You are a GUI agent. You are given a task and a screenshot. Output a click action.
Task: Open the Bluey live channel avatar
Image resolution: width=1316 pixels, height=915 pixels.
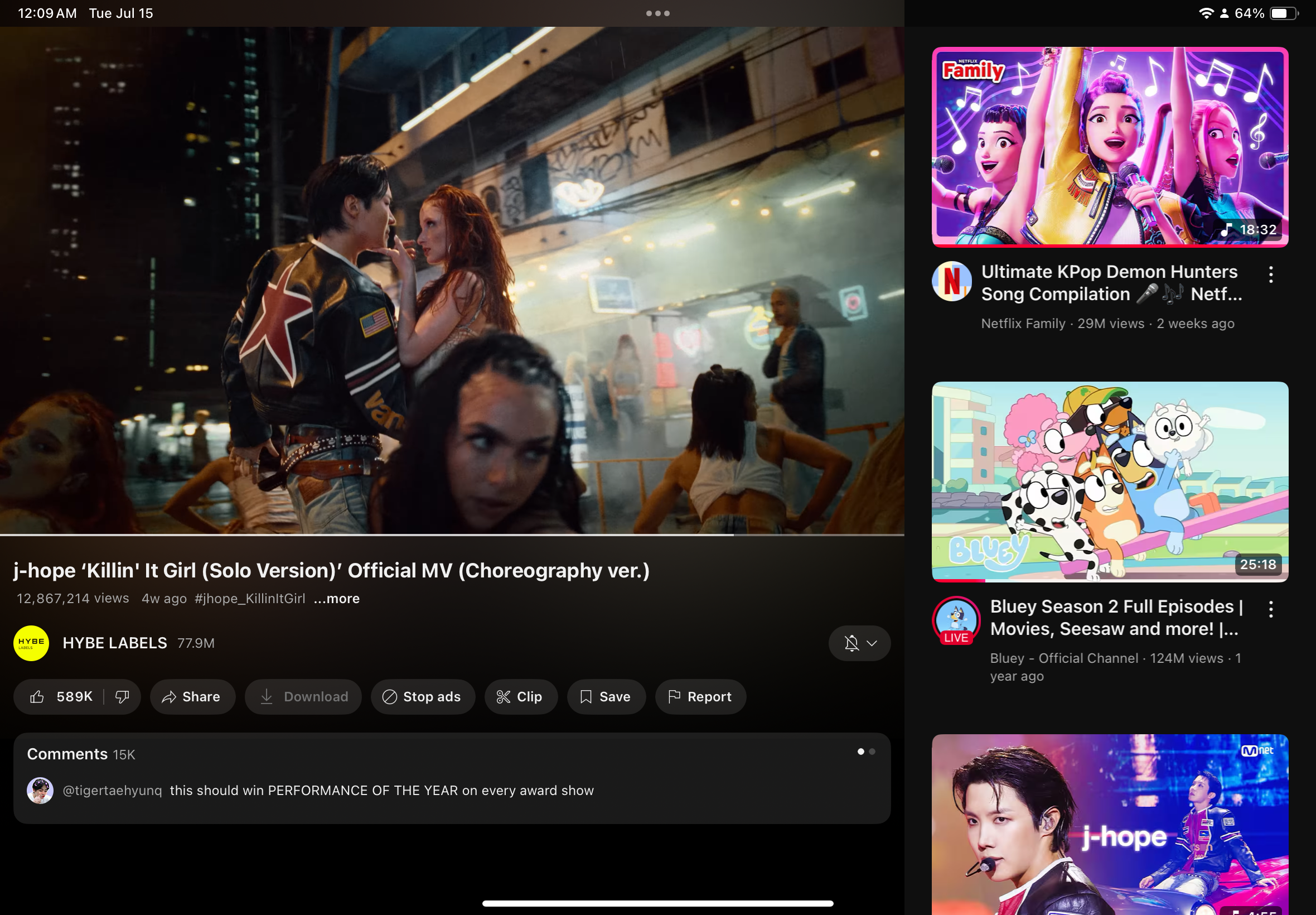[956, 619]
